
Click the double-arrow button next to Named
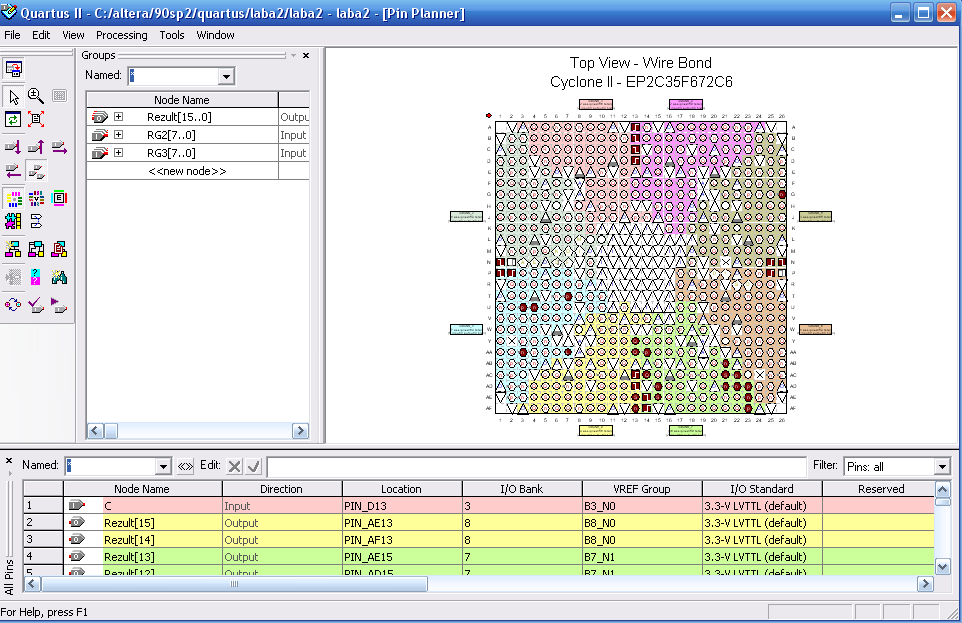click(185, 466)
